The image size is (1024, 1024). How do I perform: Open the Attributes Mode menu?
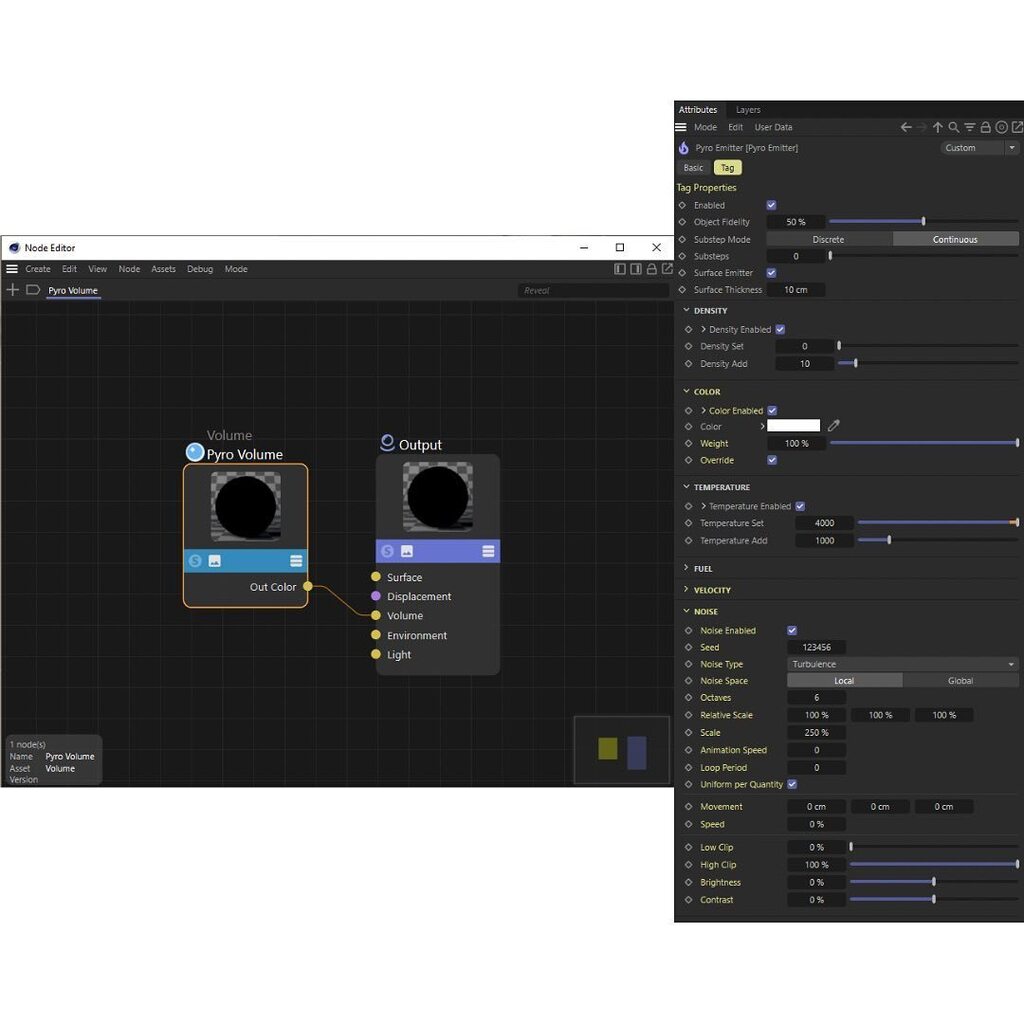pos(705,127)
